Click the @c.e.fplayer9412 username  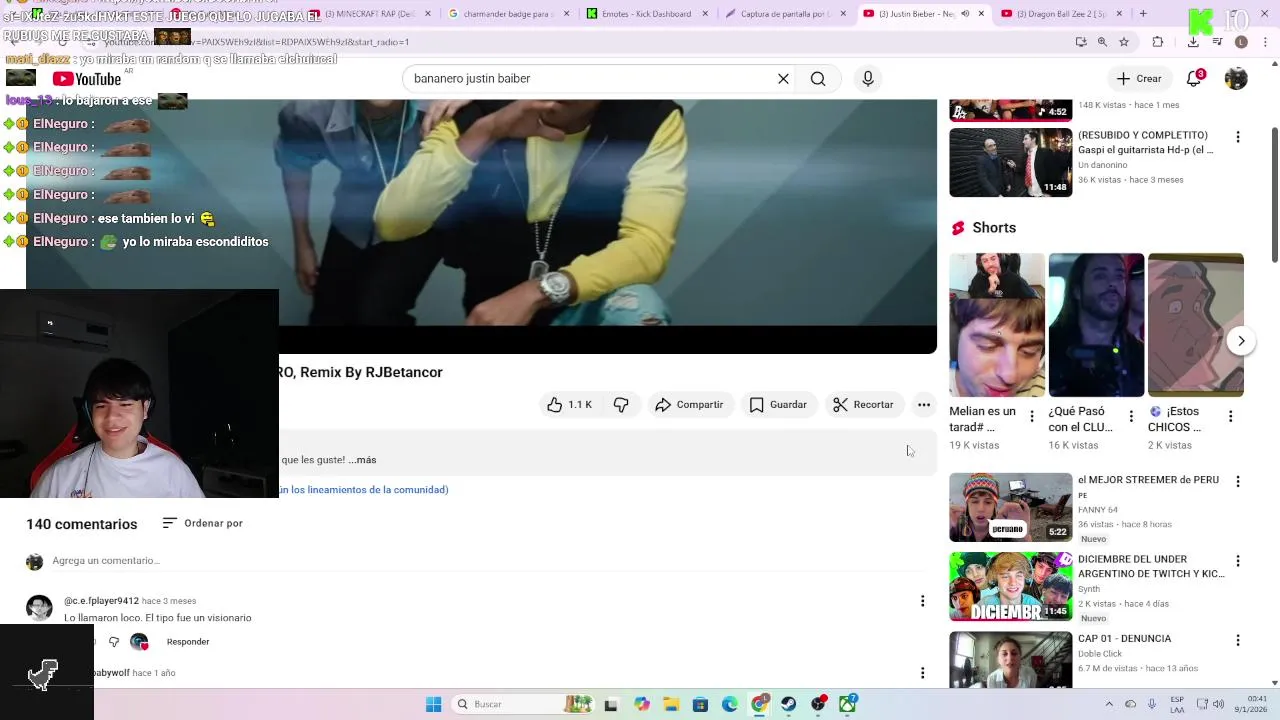click(x=101, y=601)
